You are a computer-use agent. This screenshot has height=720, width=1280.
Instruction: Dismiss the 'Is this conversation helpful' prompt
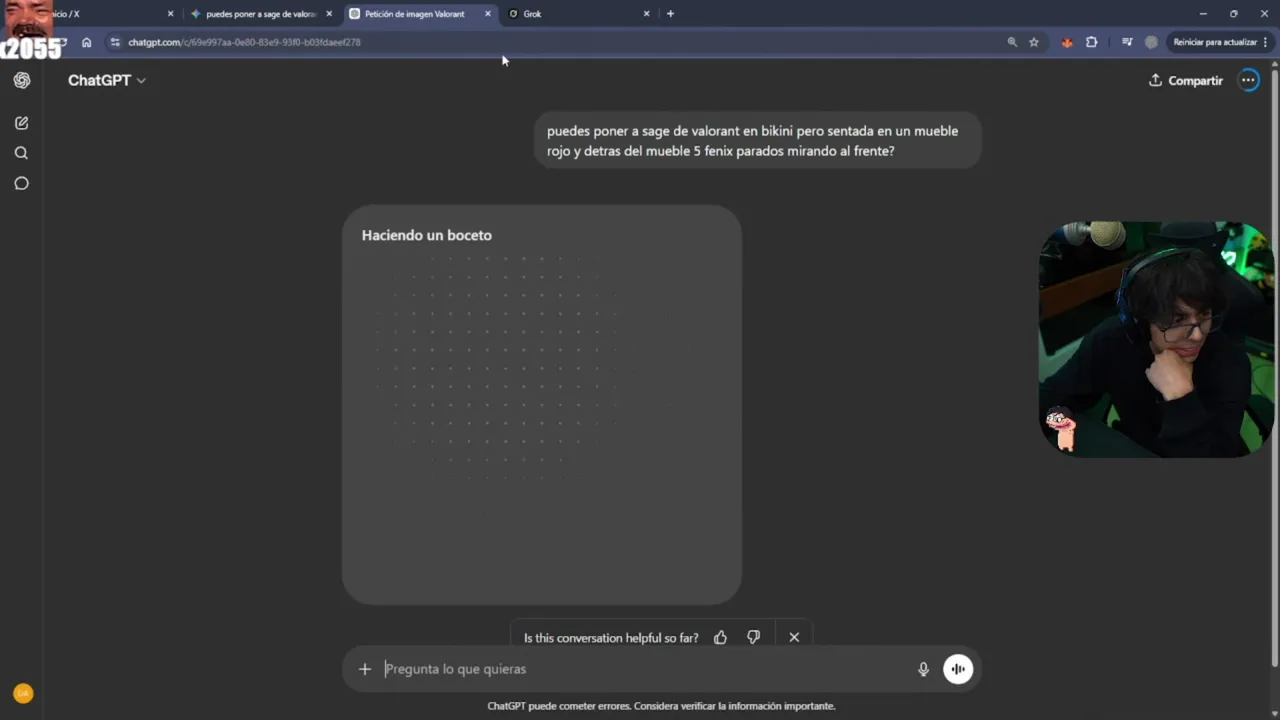794,637
